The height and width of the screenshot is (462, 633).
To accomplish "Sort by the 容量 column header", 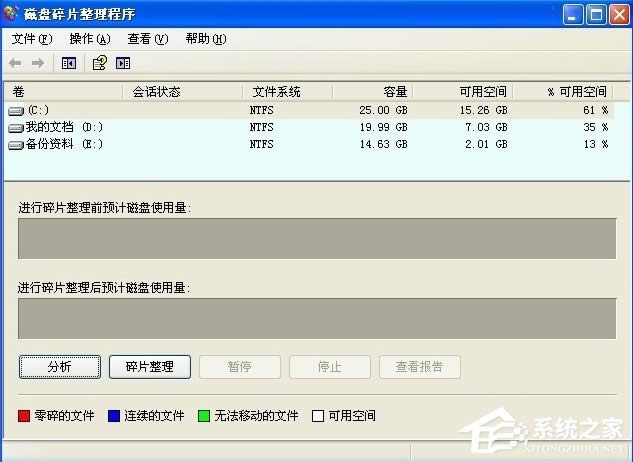I will [371, 91].
